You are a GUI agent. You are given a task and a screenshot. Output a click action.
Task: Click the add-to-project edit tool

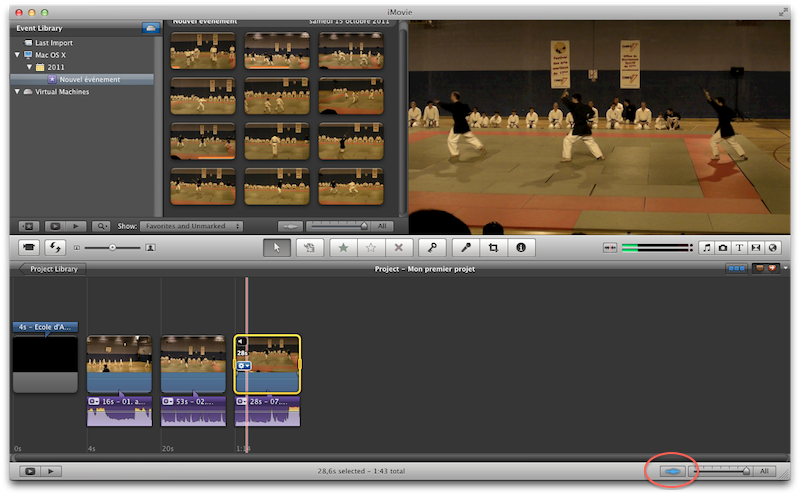coord(309,248)
